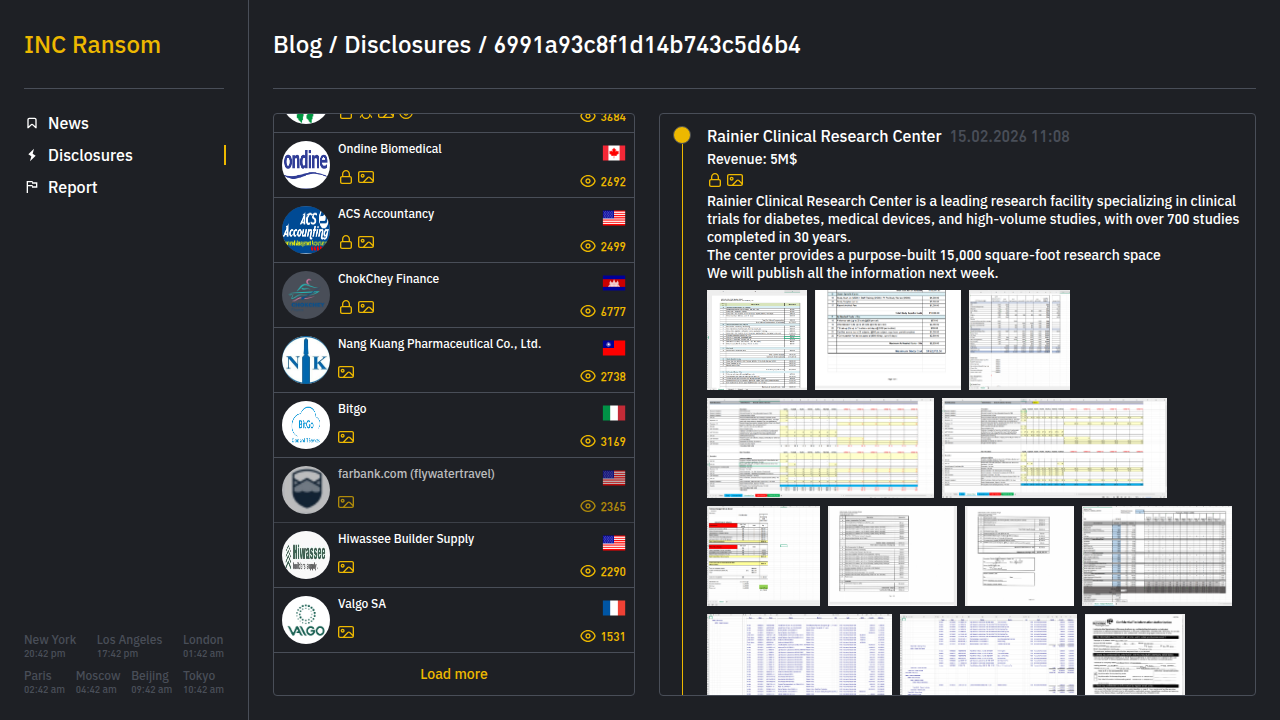
Task: Click the eye icon beside ChokChey Finance views
Action: [x=588, y=311]
